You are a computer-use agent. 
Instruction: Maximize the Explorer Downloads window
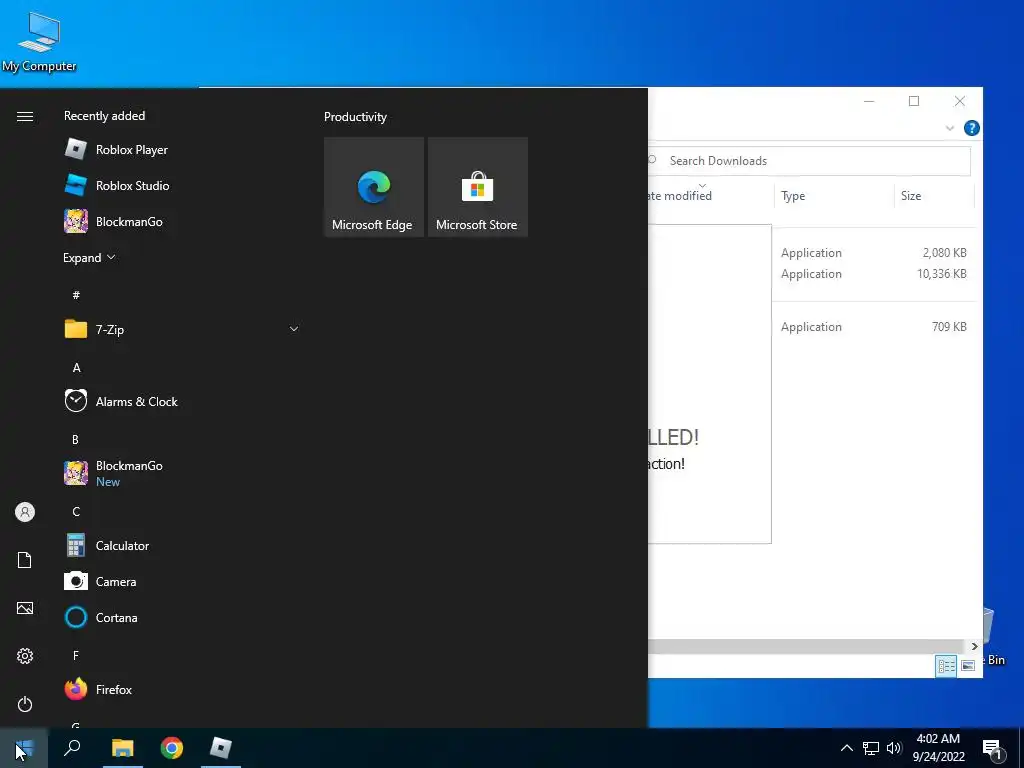(x=914, y=101)
